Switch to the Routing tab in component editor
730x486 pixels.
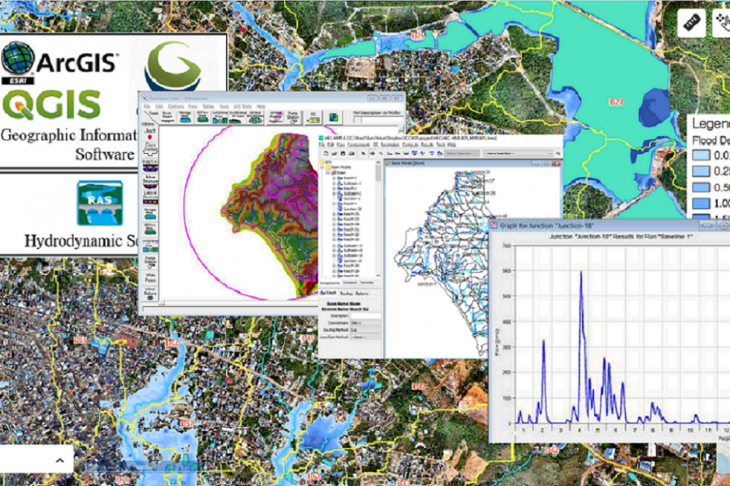click(346, 293)
